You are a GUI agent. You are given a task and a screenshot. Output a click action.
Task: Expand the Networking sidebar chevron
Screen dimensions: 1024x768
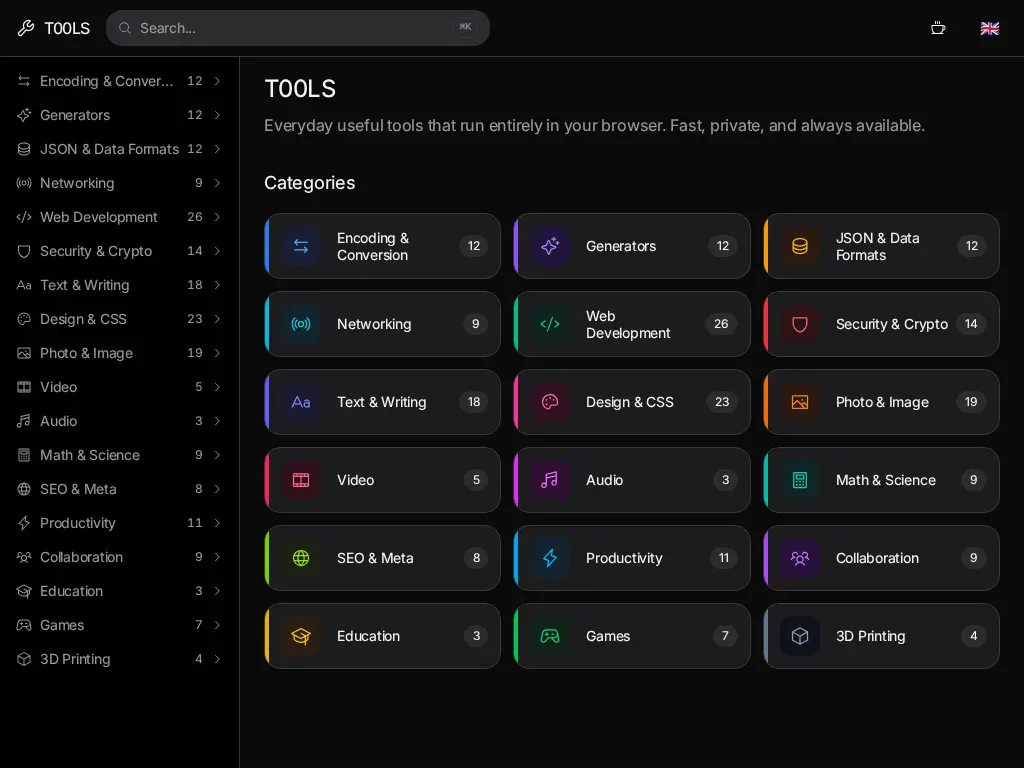coord(217,183)
